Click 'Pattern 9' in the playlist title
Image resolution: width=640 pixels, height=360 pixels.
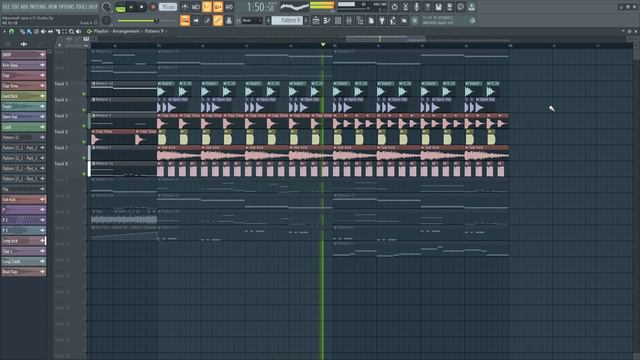click(154, 31)
